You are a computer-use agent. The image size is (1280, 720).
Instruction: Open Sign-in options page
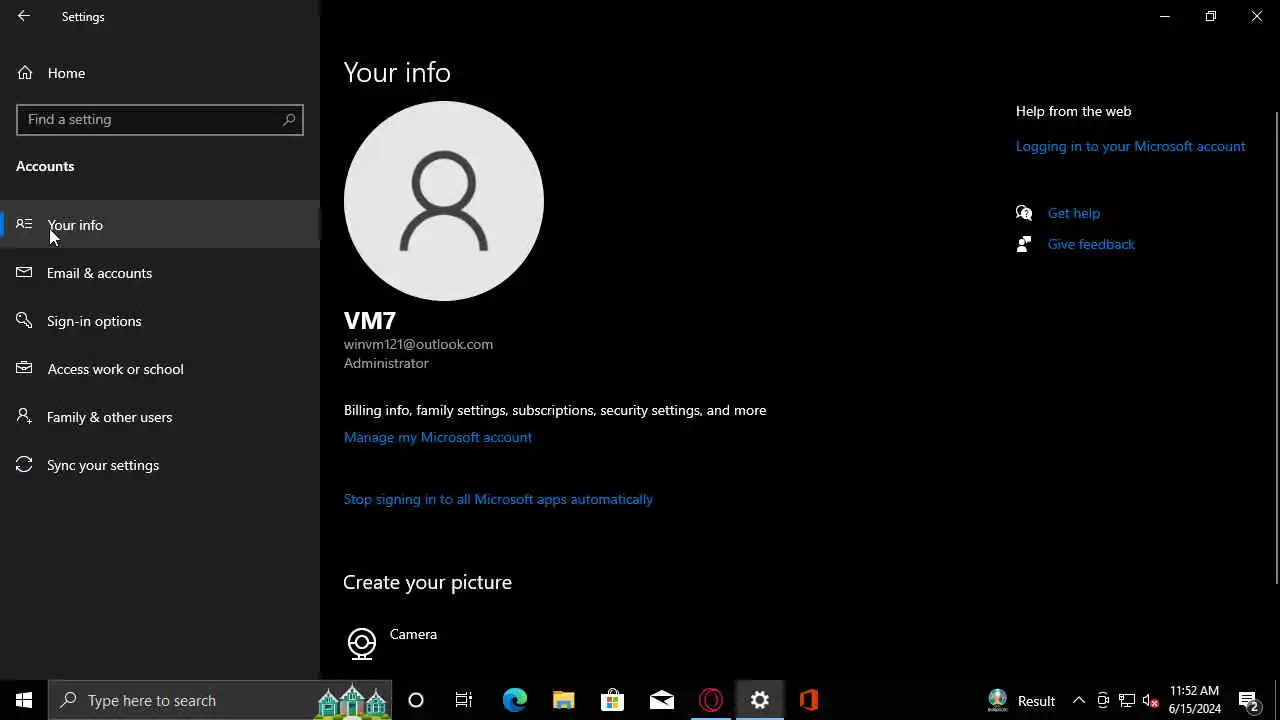(x=160, y=321)
